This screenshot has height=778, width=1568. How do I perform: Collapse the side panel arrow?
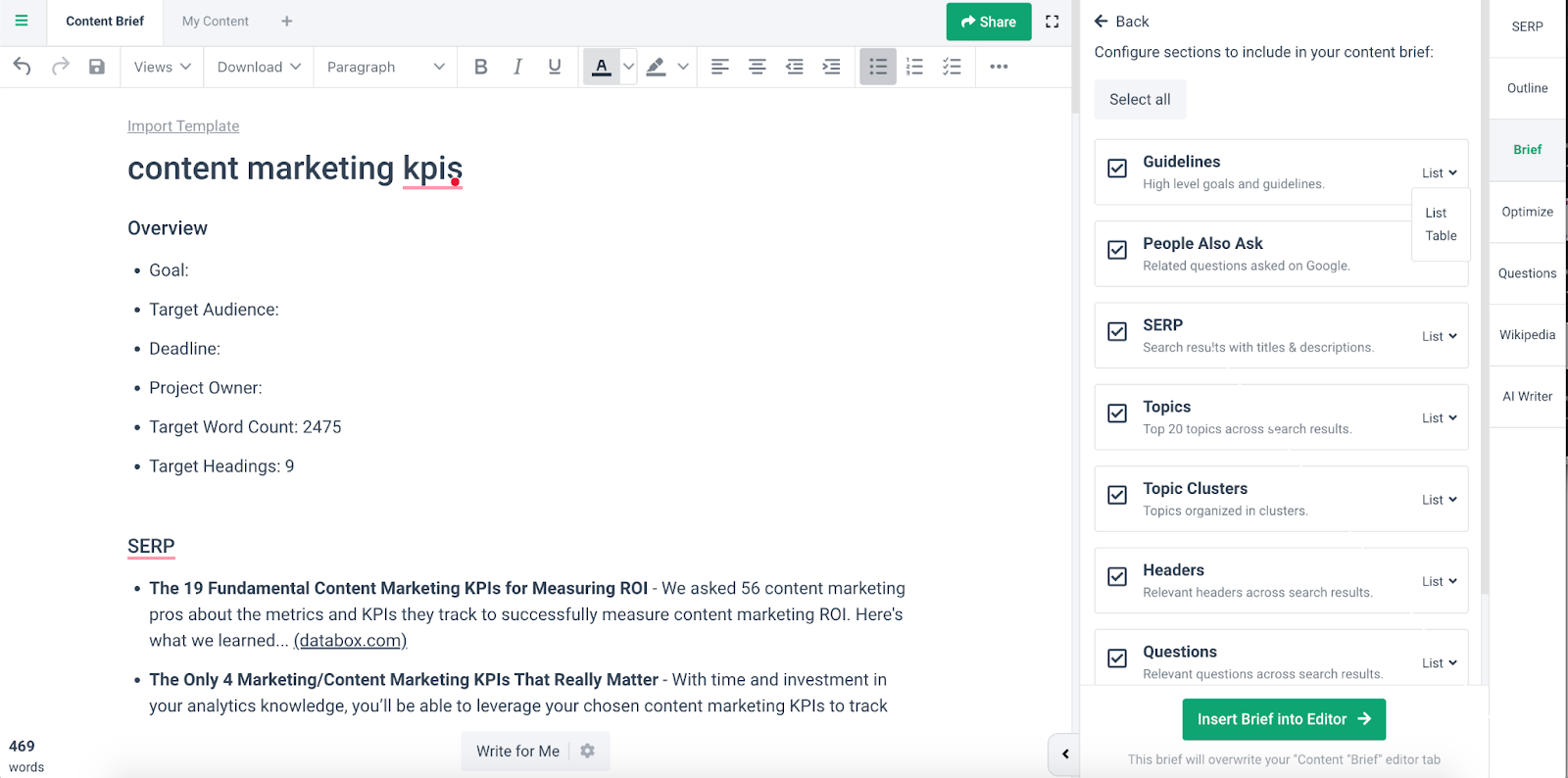pos(1065,754)
